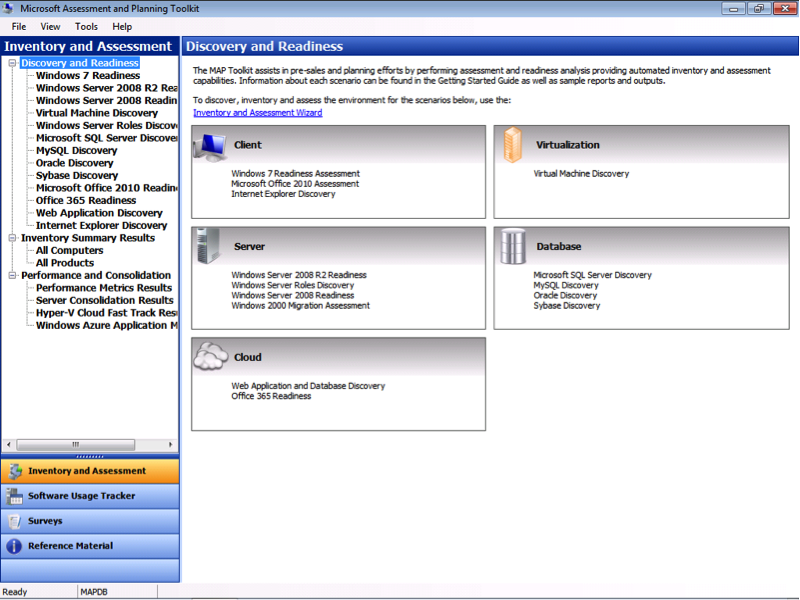Switch to Surveys pane
Viewport: 800px width, 600px height.
coord(90,521)
